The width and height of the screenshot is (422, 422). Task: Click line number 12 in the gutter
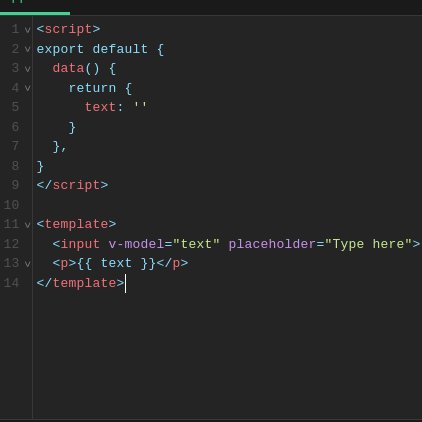(11, 244)
